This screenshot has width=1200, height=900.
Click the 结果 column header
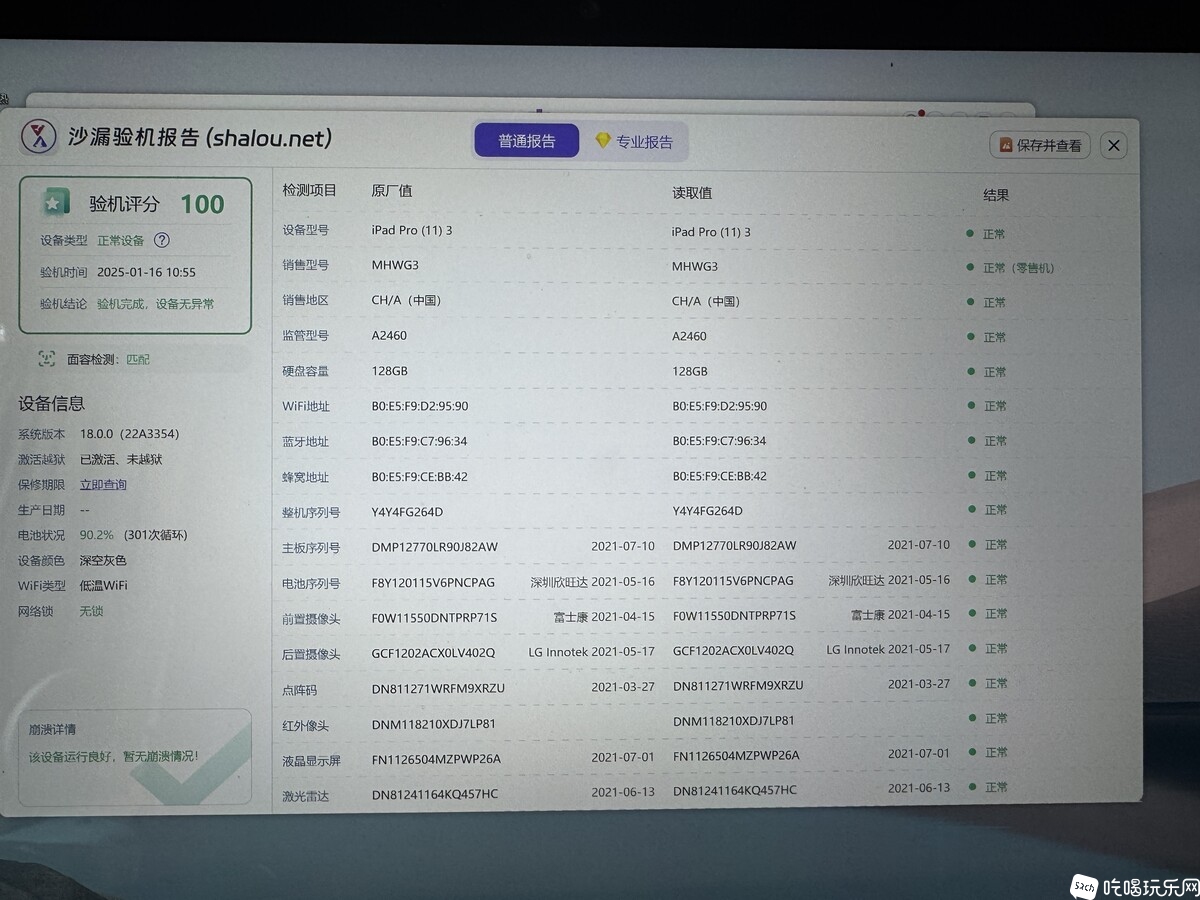[996, 195]
